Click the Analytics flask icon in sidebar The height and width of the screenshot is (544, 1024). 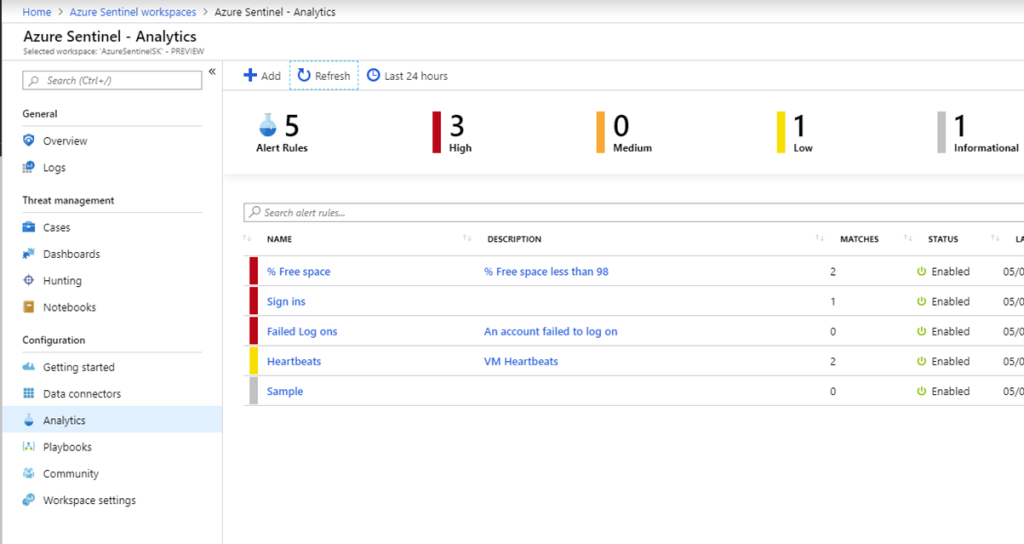[x=28, y=420]
